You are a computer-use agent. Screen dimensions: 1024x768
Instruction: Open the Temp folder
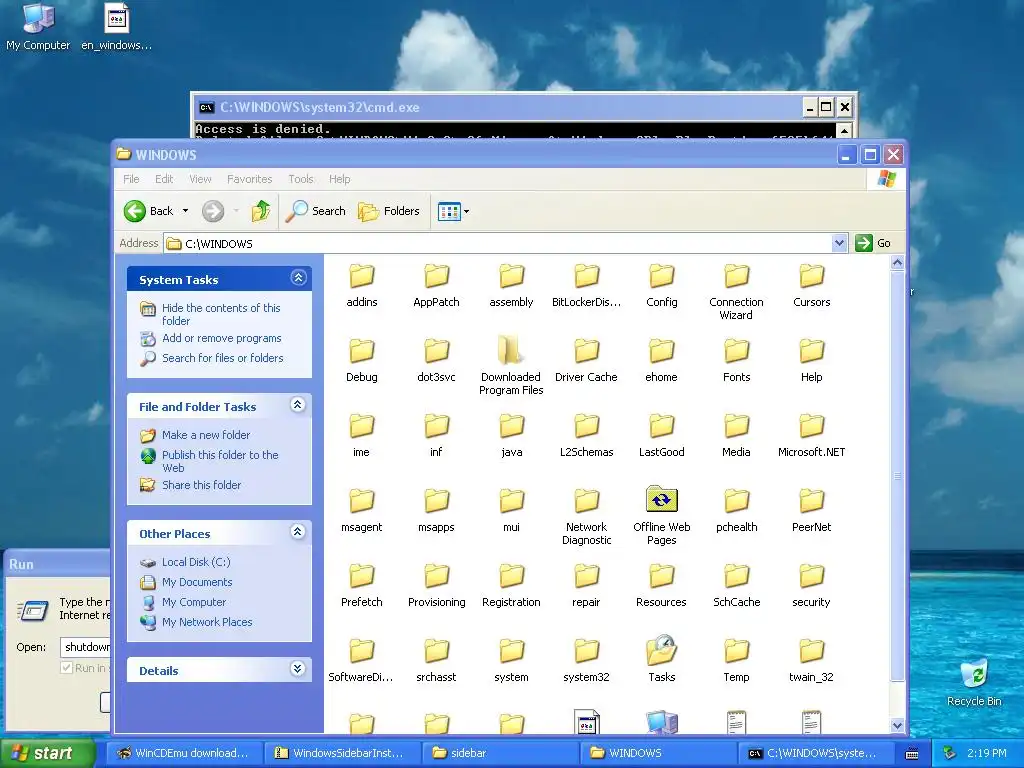tap(737, 660)
